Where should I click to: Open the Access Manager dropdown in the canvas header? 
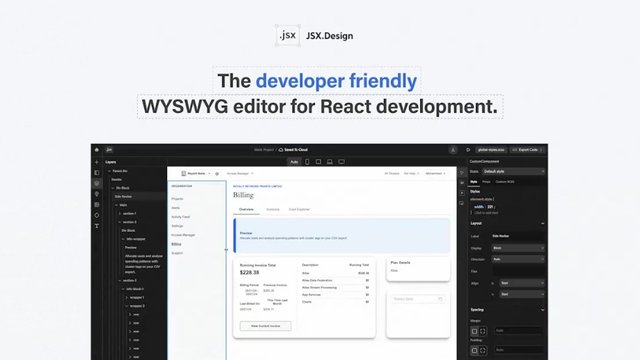coord(240,173)
